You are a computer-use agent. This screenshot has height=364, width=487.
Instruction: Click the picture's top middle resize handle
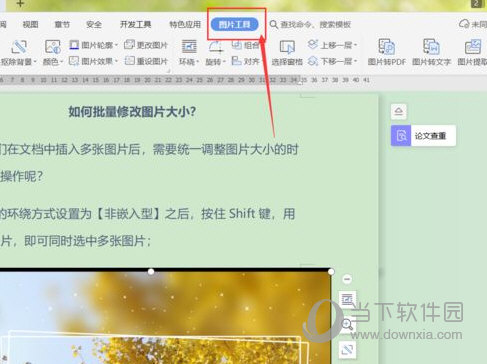tap(151, 272)
